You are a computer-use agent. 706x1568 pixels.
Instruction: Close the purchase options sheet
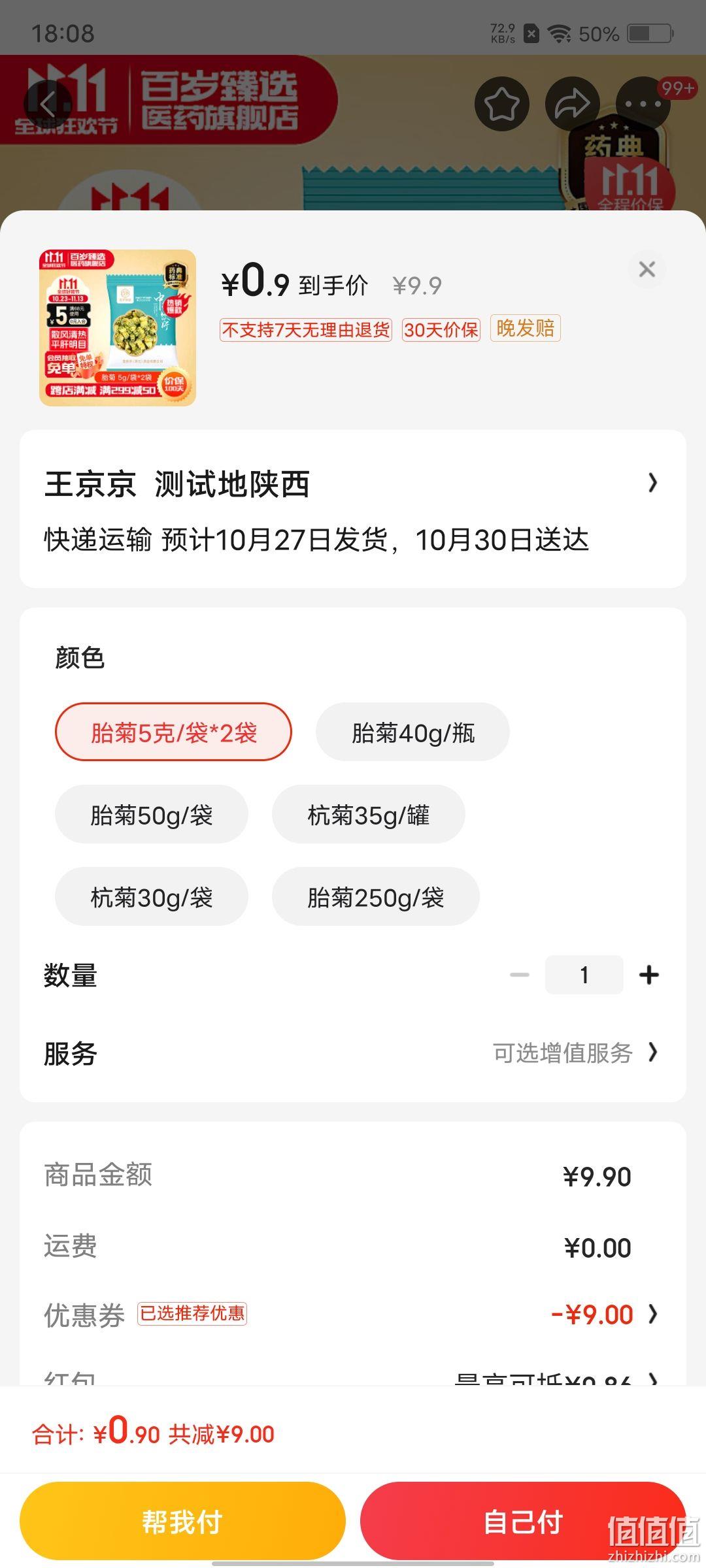[647, 269]
